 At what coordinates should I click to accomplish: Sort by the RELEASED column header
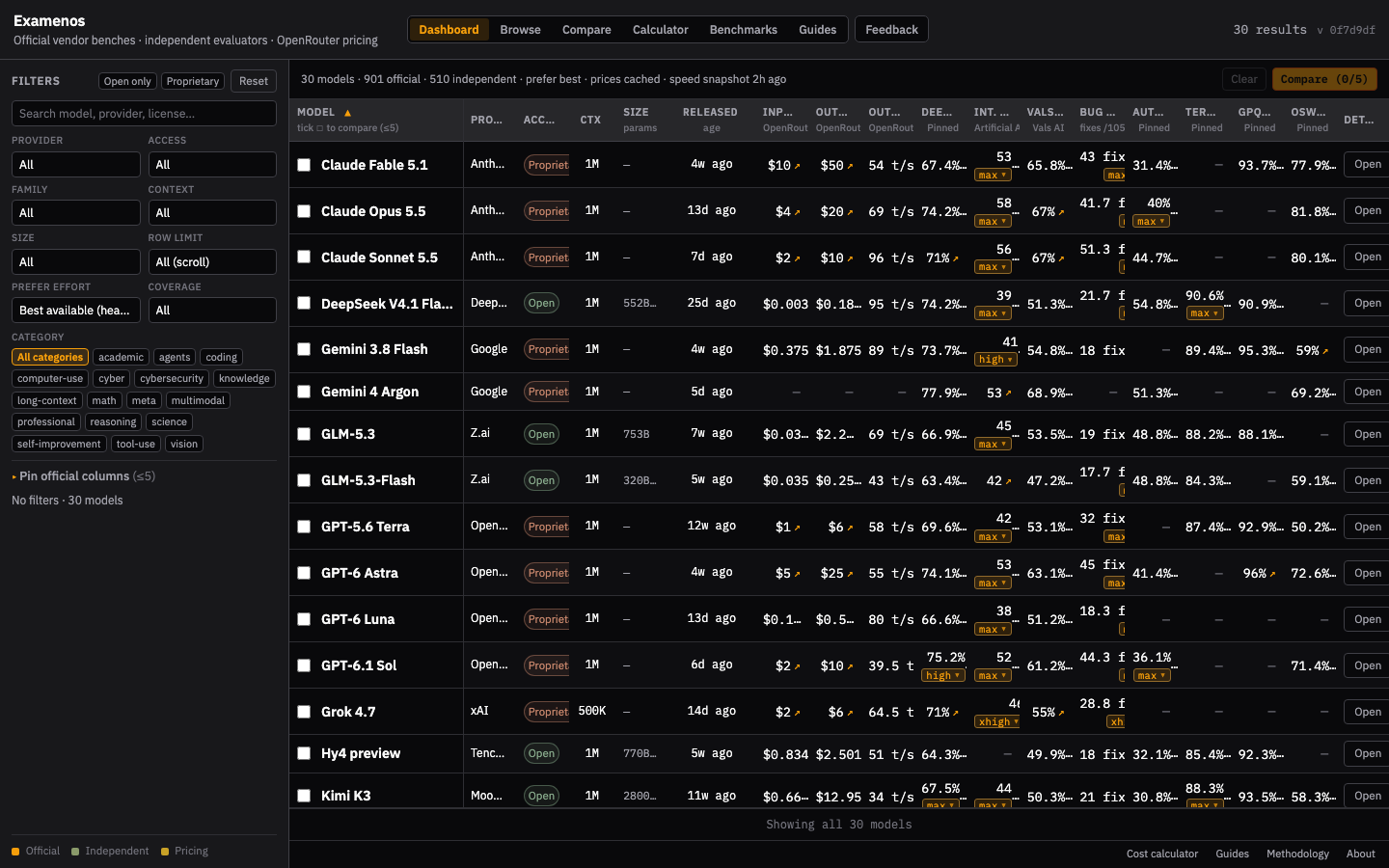[x=710, y=113]
